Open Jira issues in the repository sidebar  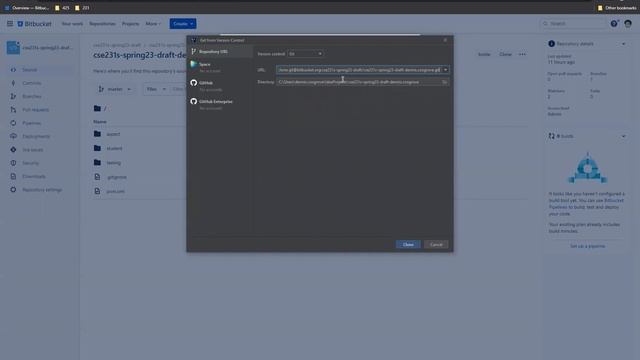point(33,150)
